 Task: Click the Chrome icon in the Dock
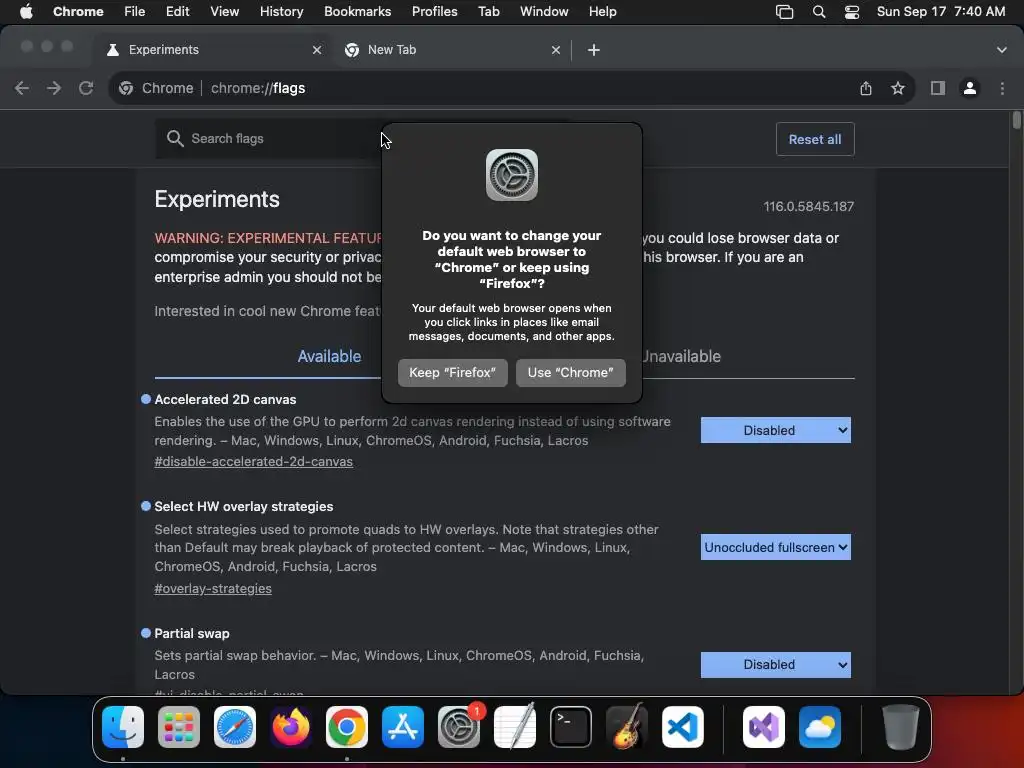[347, 727]
